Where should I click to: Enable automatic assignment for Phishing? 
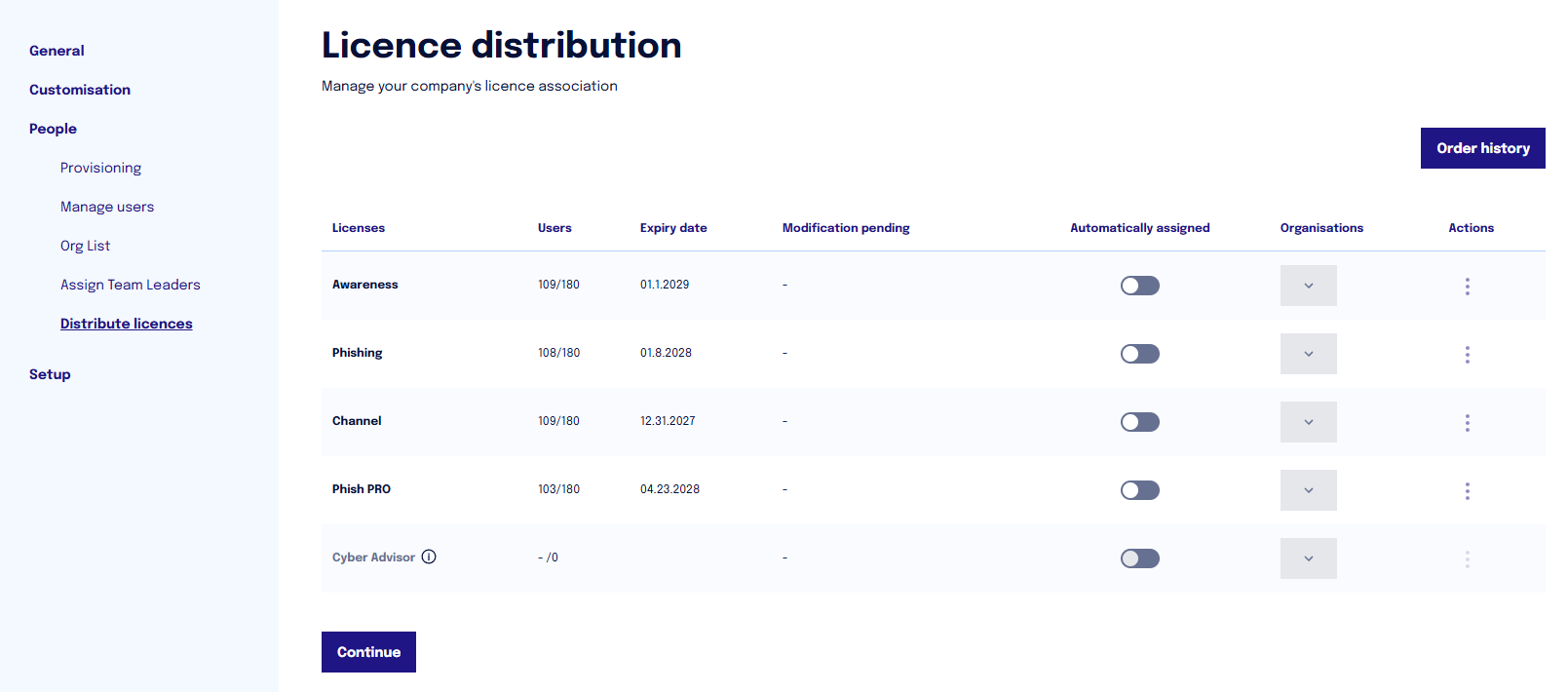tap(1139, 354)
